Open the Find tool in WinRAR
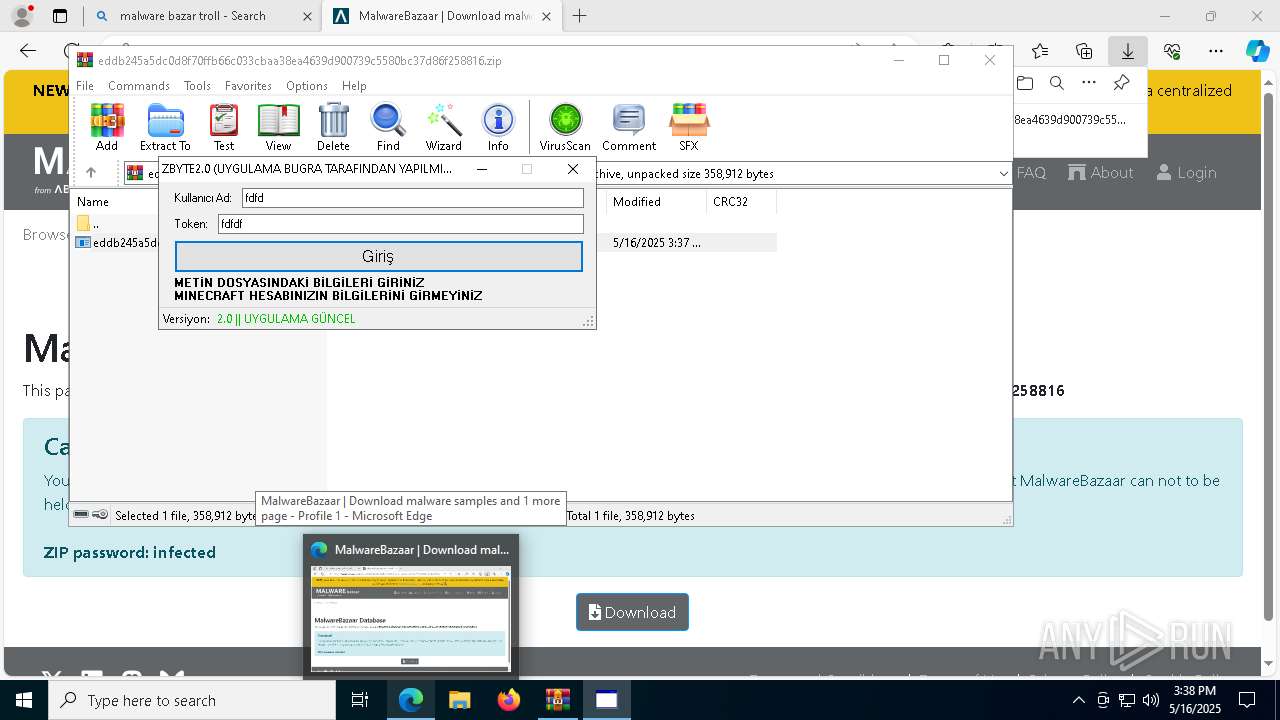Screen dimensions: 1280x720 tap(388, 127)
